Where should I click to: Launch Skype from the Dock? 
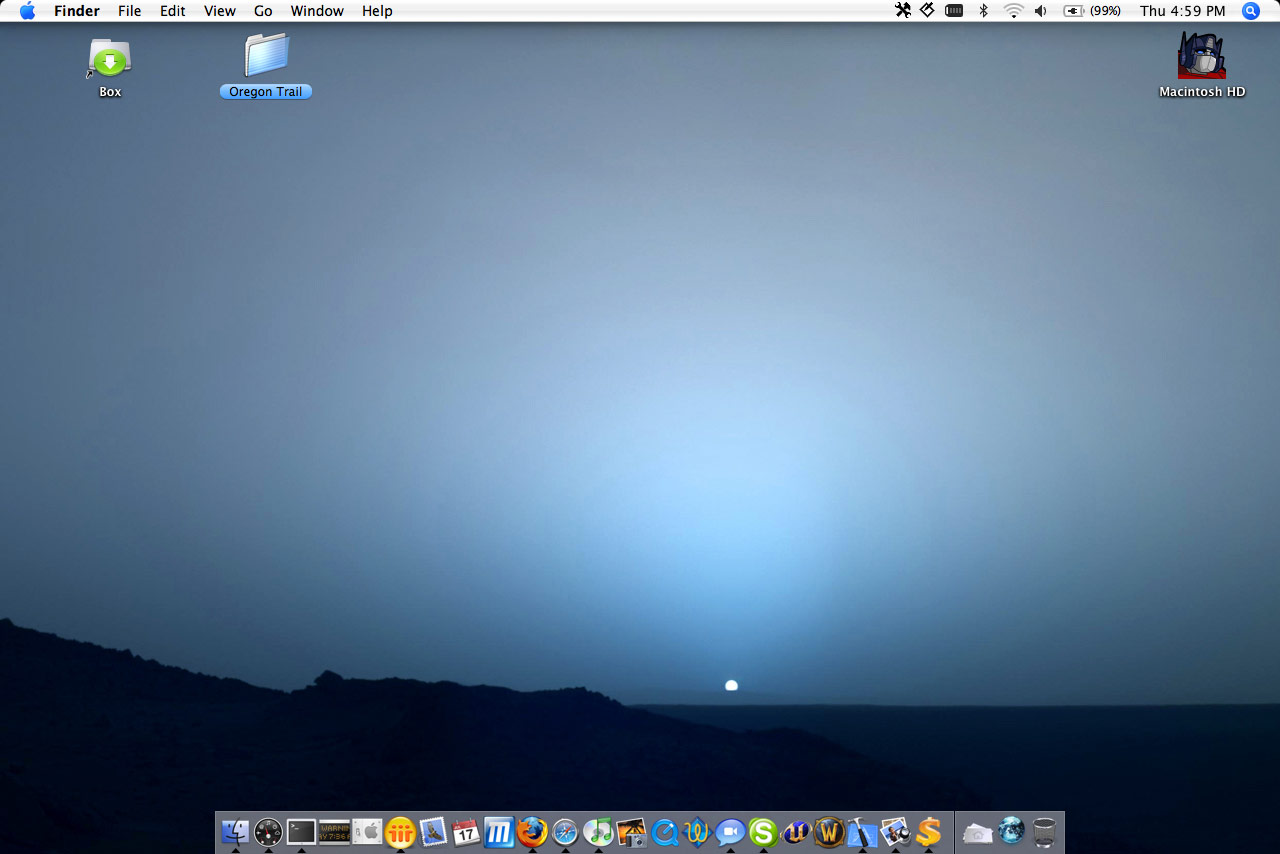(763, 831)
